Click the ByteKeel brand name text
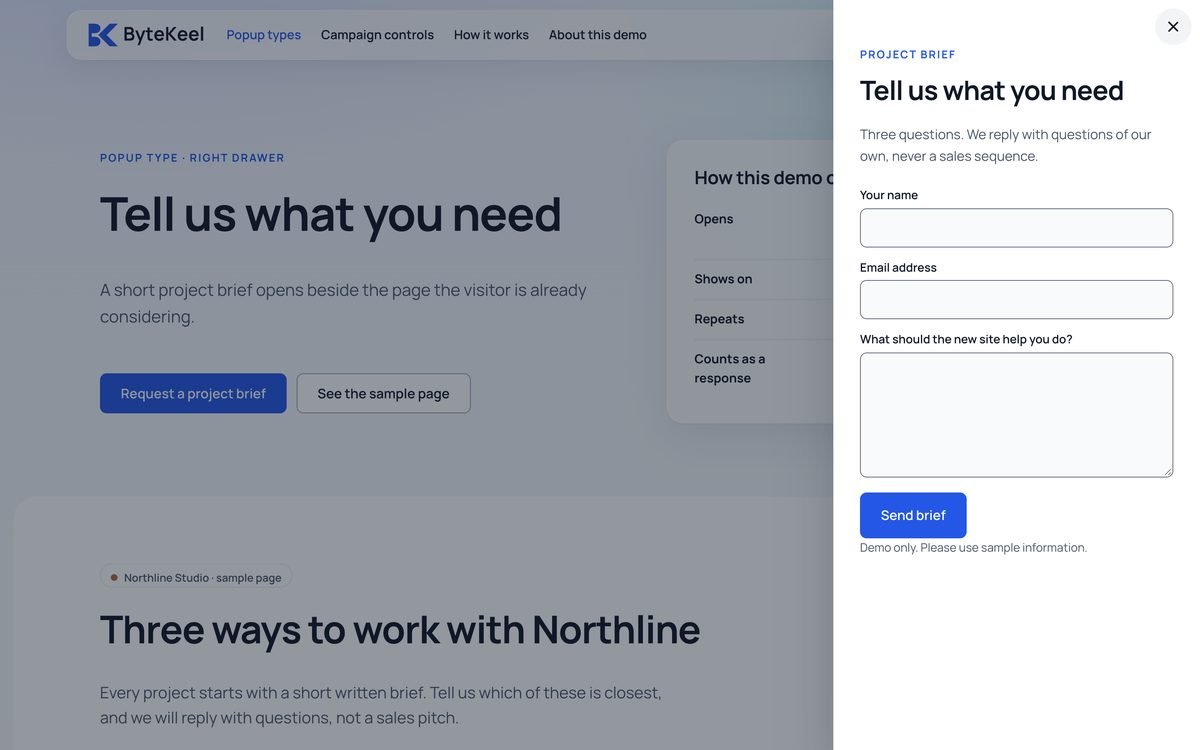1200x750 pixels. point(163,35)
